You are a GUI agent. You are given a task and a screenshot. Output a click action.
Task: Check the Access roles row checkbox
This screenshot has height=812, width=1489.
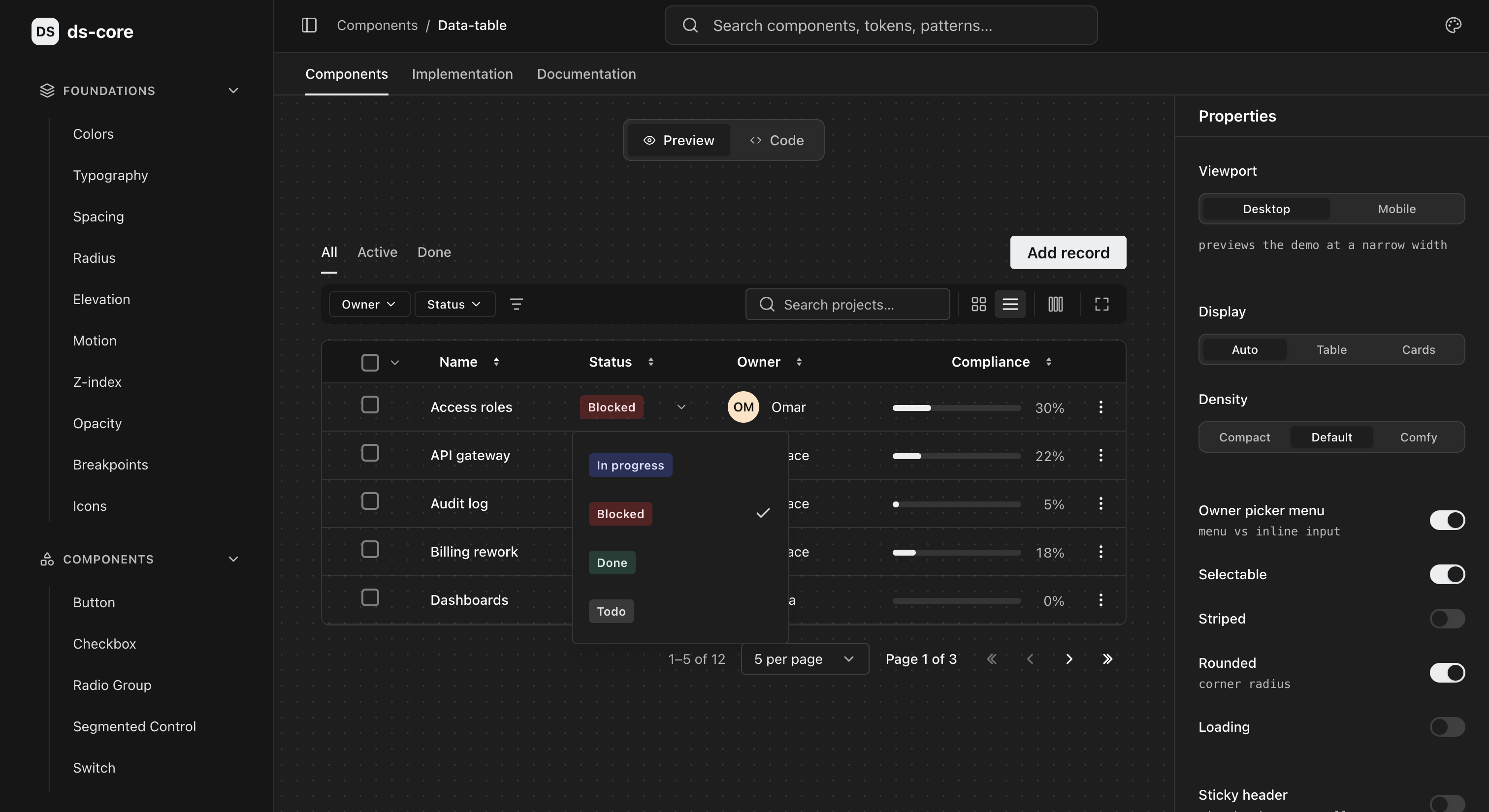point(370,404)
